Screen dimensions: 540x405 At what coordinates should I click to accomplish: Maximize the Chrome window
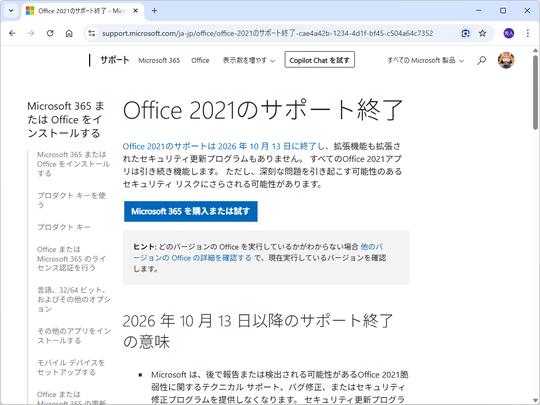pos(503,11)
